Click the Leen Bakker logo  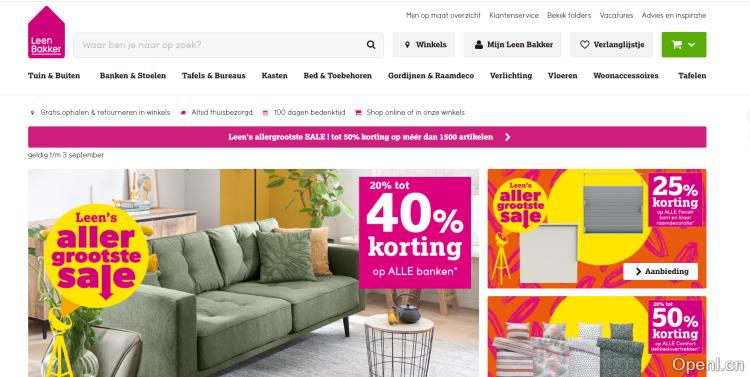46,33
